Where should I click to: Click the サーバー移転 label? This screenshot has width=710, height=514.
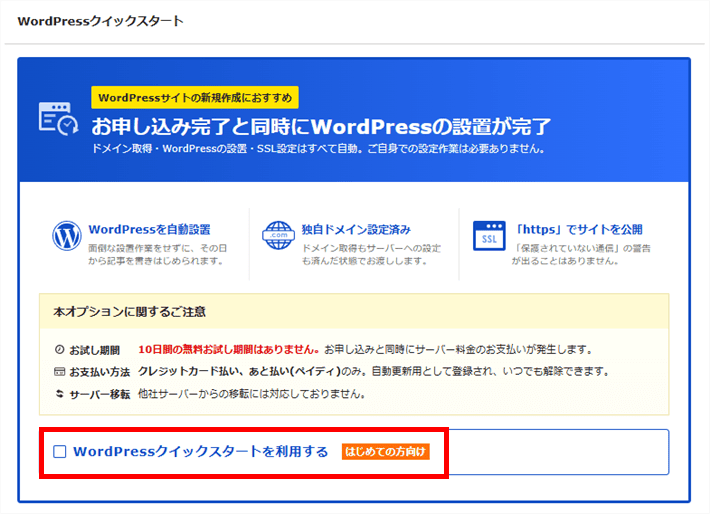(x=100, y=394)
